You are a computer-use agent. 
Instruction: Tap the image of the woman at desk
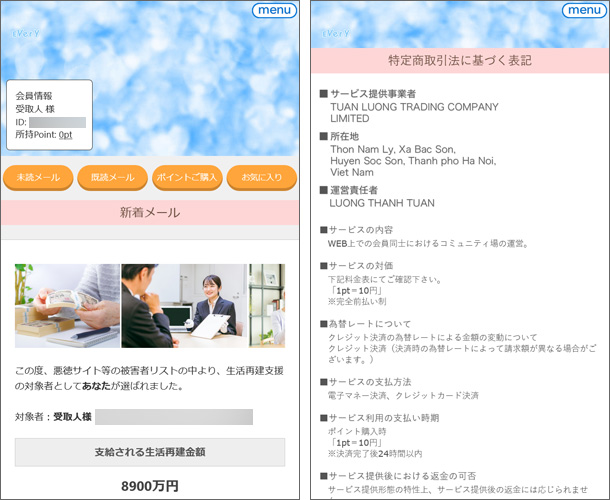click(184, 305)
